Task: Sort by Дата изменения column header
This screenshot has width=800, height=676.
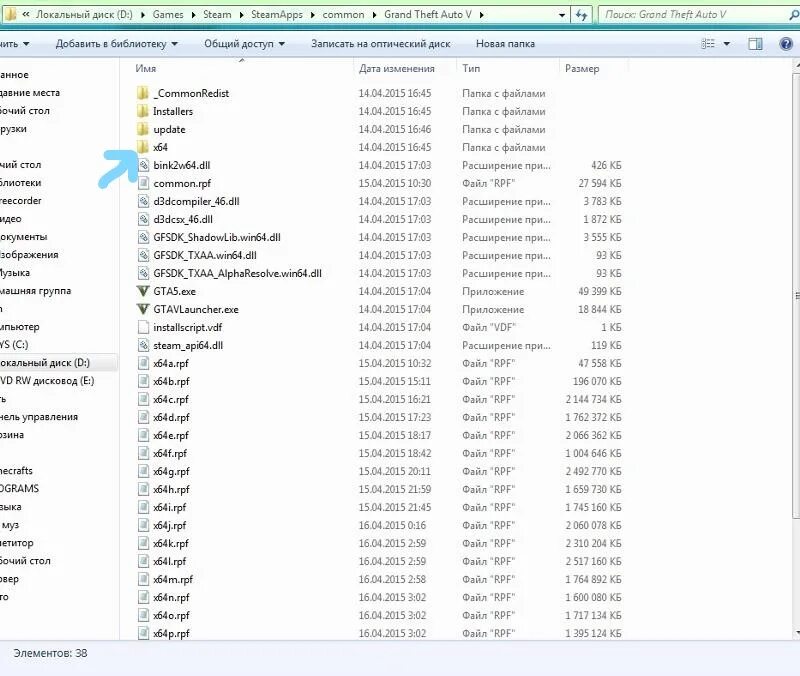Action: [x=396, y=68]
